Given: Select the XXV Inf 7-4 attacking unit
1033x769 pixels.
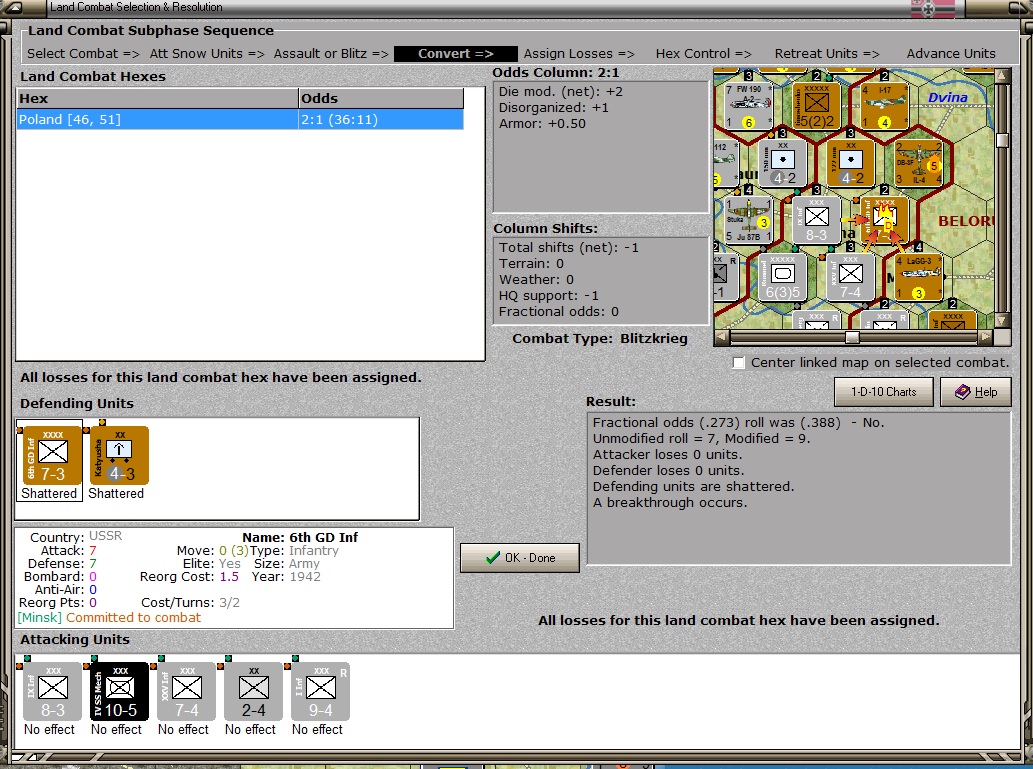Looking at the screenshot, I should (x=186, y=691).
